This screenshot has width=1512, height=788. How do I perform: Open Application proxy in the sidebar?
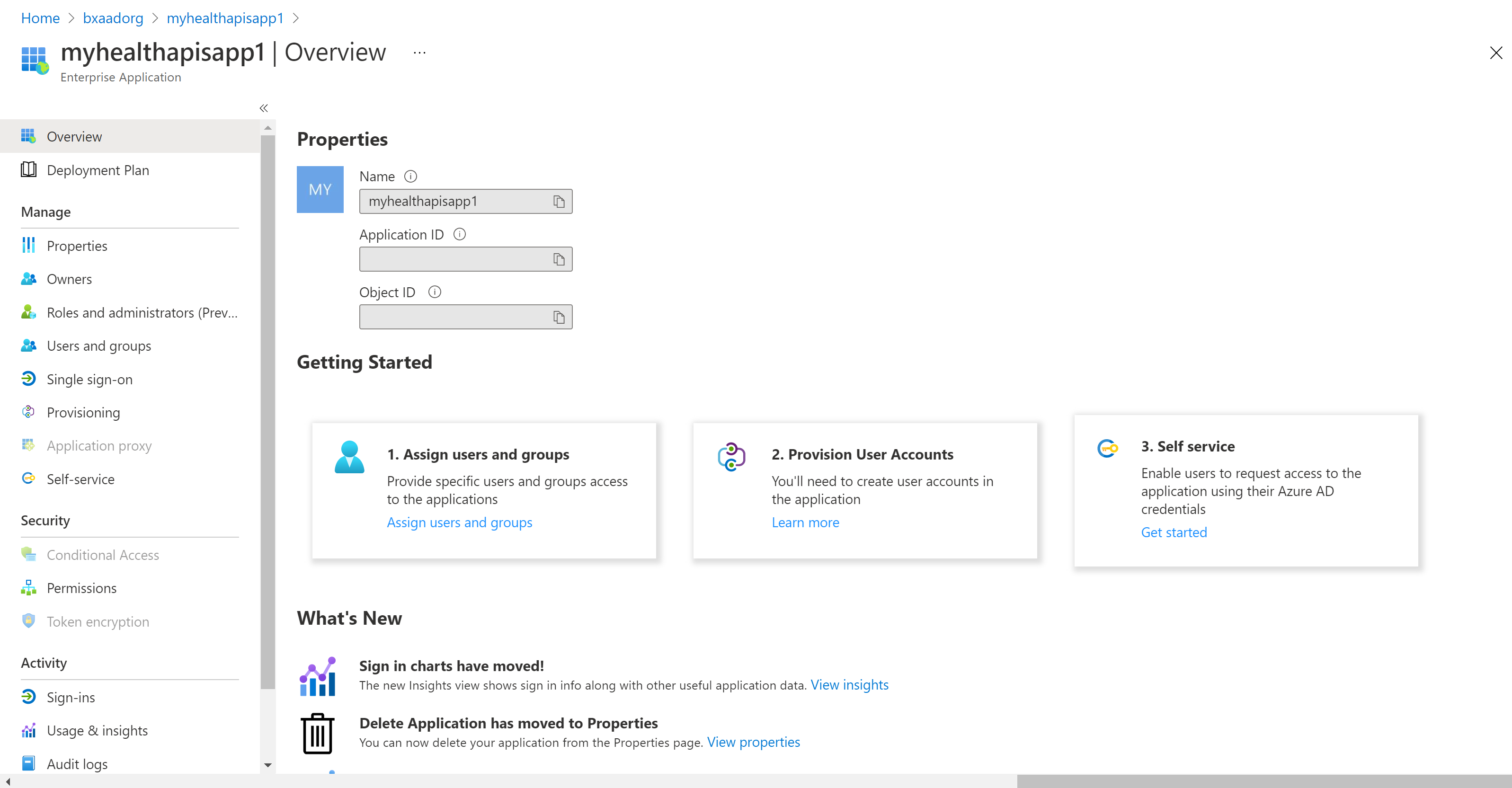[x=130, y=446]
